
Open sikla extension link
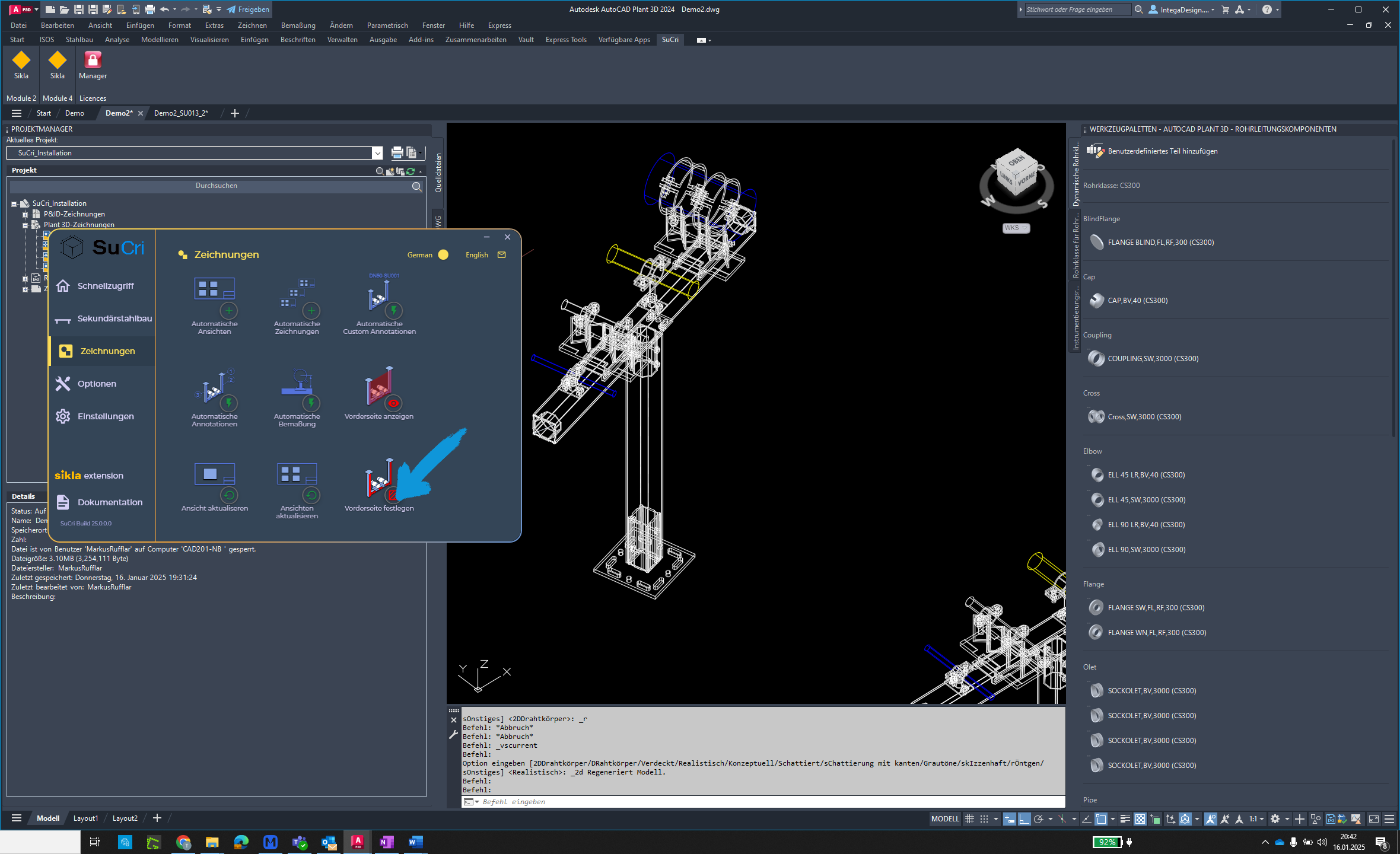coord(89,476)
